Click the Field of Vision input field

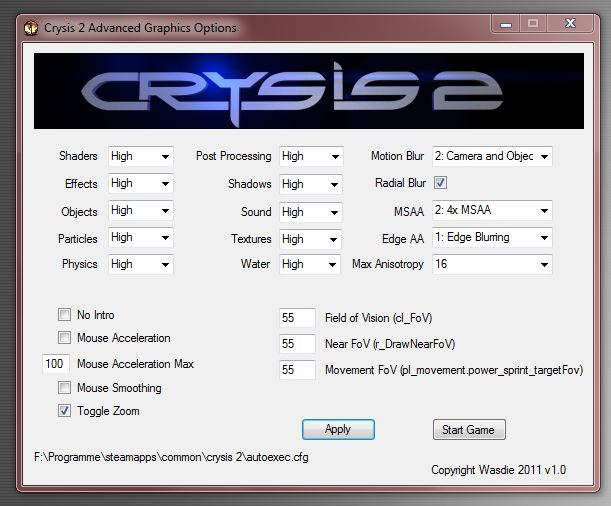coord(297,318)
